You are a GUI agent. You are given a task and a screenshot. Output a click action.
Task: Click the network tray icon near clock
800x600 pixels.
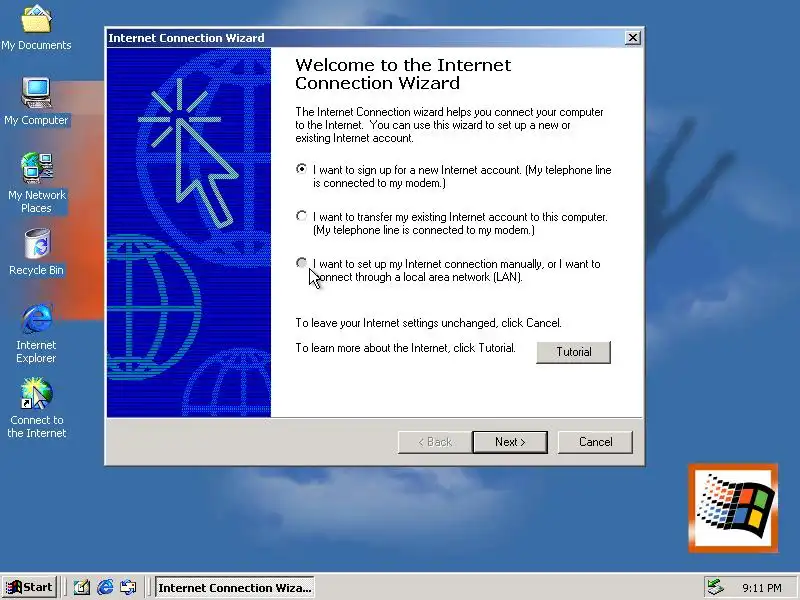716,587
